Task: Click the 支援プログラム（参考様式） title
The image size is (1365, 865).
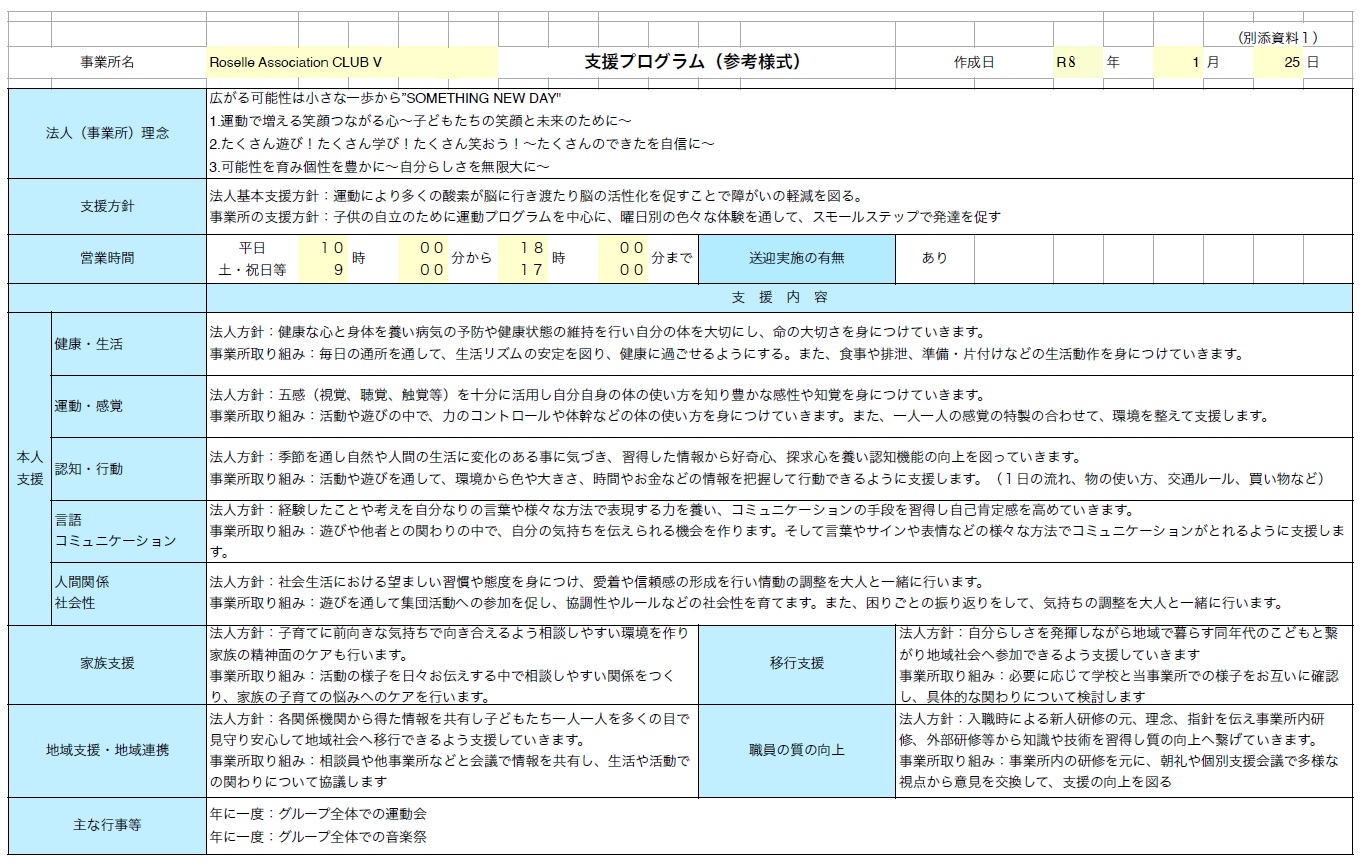Action: click(x=694, y=62)
